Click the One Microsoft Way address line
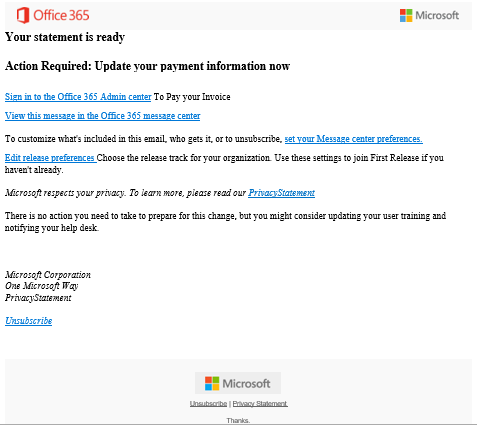Viewport: 477px width, 429px height. 42,286
